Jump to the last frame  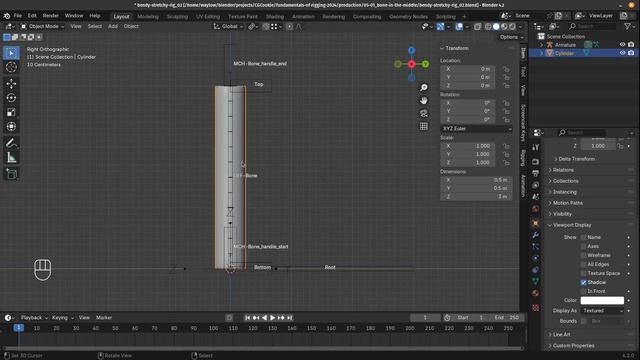(289, 318)
